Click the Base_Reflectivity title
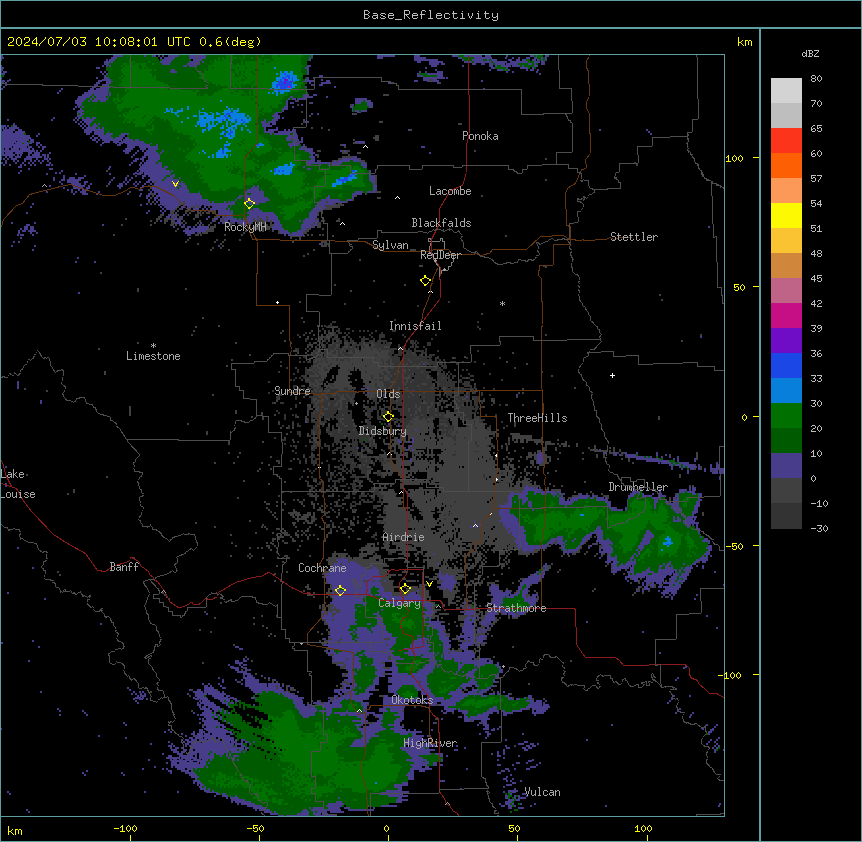862x842 pixels. 431,15
